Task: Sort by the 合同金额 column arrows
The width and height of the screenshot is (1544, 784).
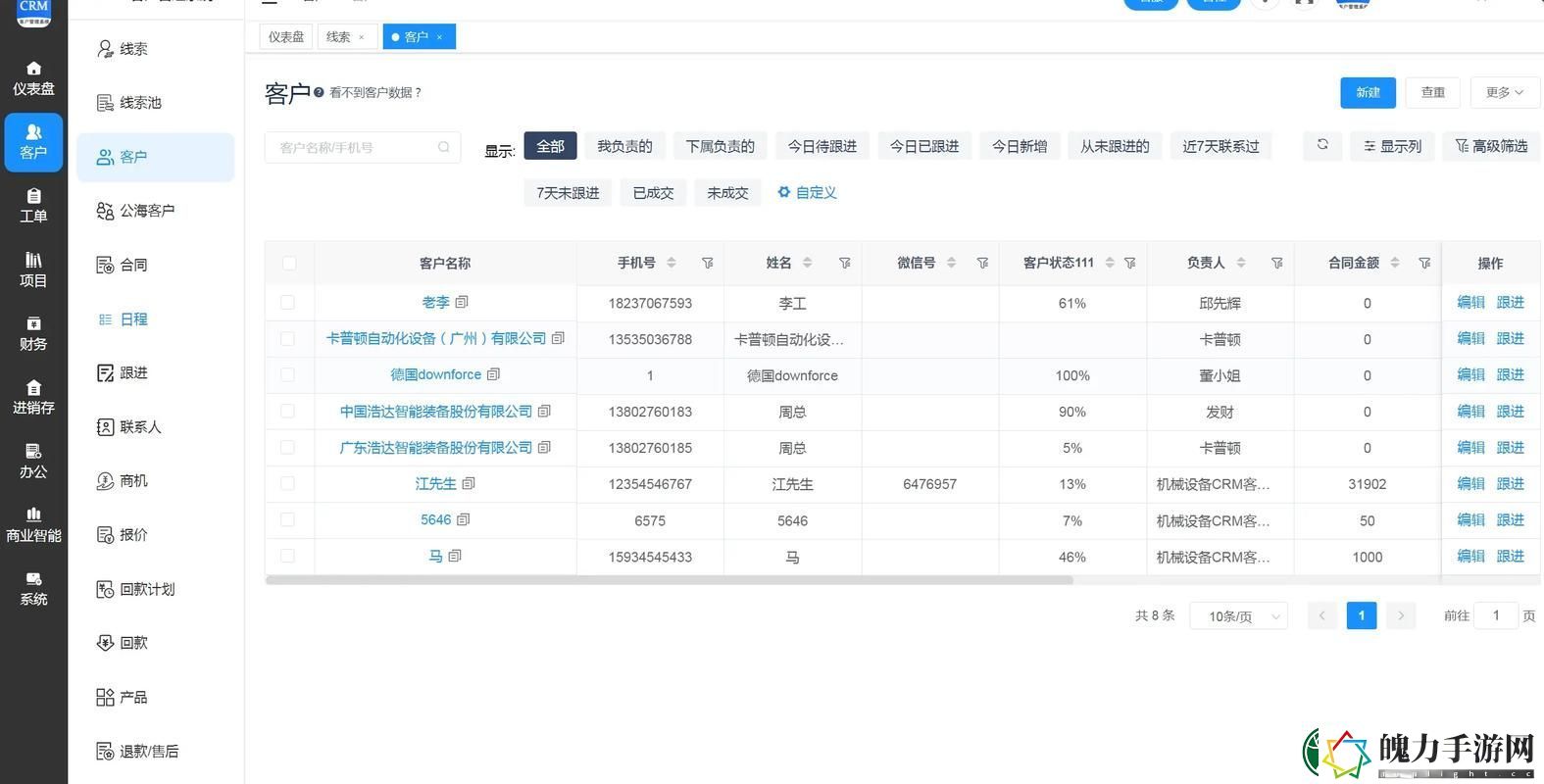Action: (1395, 263)
